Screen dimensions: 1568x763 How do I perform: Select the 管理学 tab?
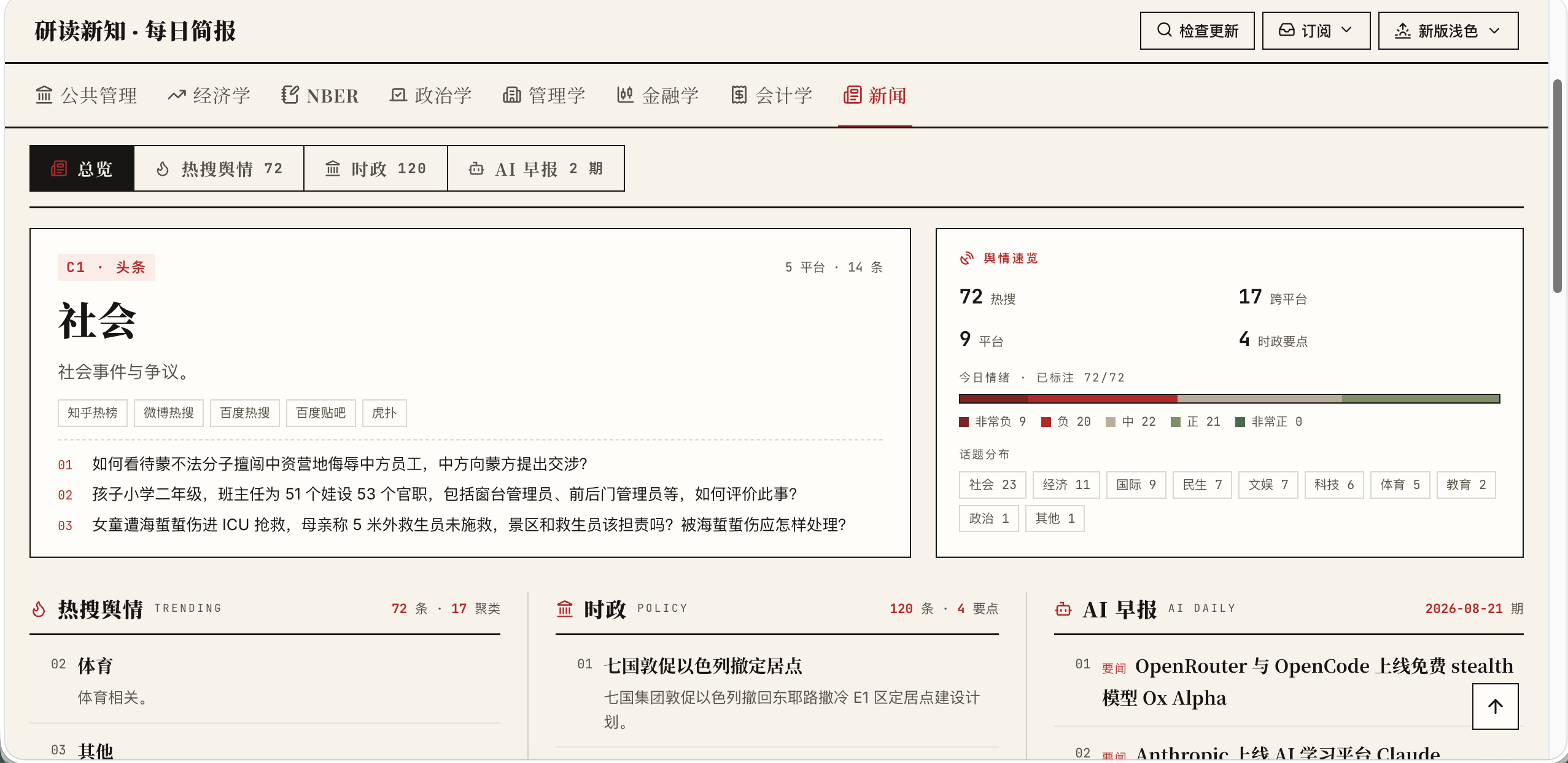[544, 96]
